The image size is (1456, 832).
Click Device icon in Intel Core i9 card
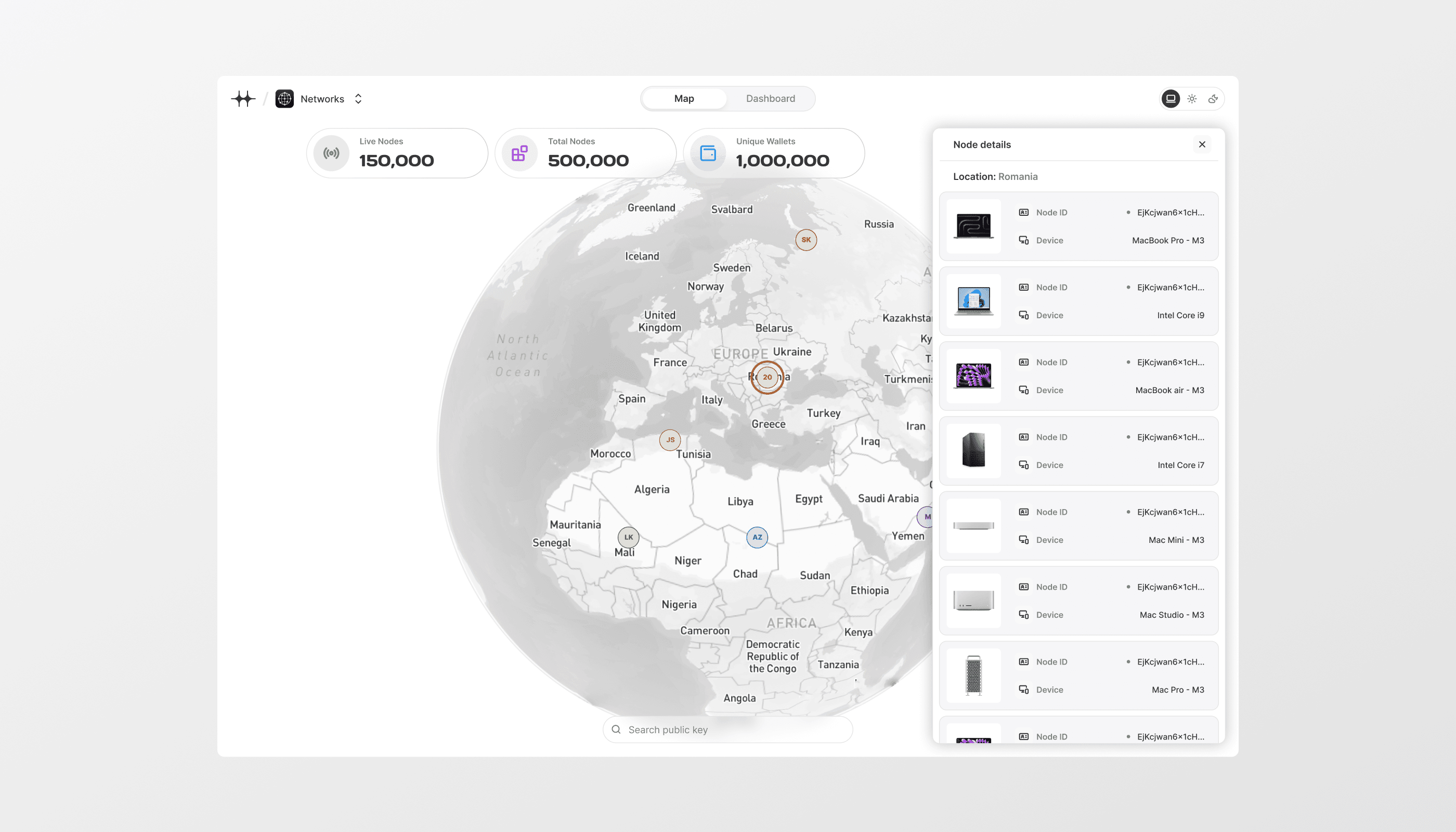(x=1024, y=316)
